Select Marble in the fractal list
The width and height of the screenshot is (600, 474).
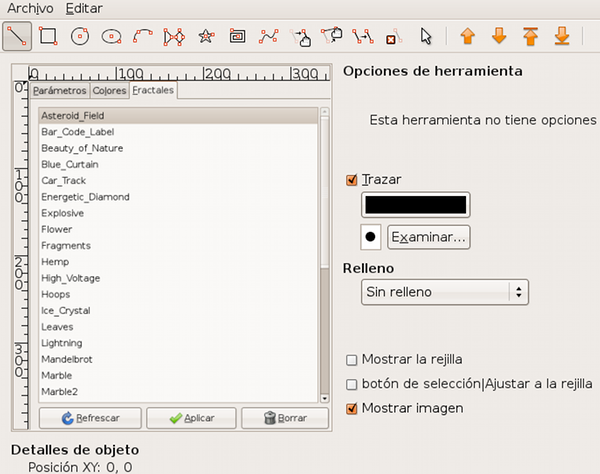tap(178, 376)
